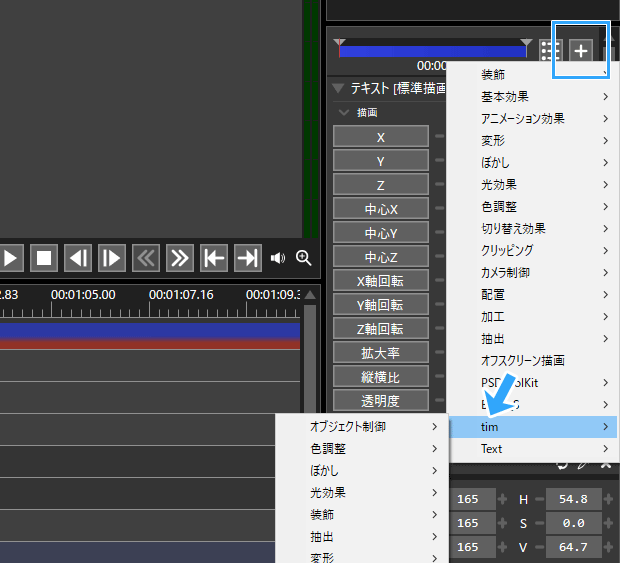Select オフスクリーン描画 menu item
620x563 pixels.
(533, 361)
